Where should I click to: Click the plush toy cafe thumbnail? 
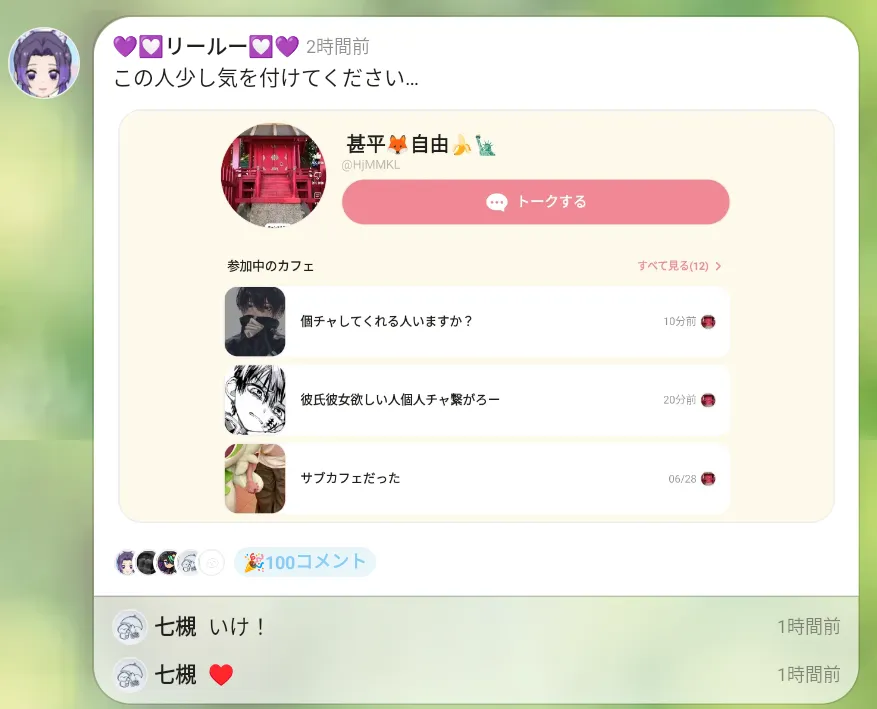pyautogui.click(x=255, y=479)
